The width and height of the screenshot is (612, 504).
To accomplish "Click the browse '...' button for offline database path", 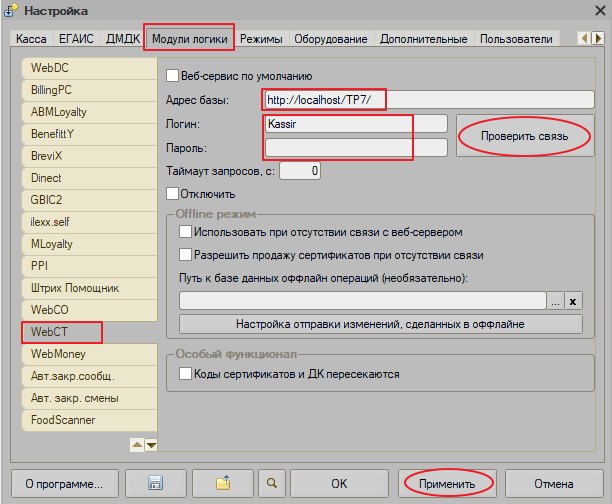I will coord(555,301).
